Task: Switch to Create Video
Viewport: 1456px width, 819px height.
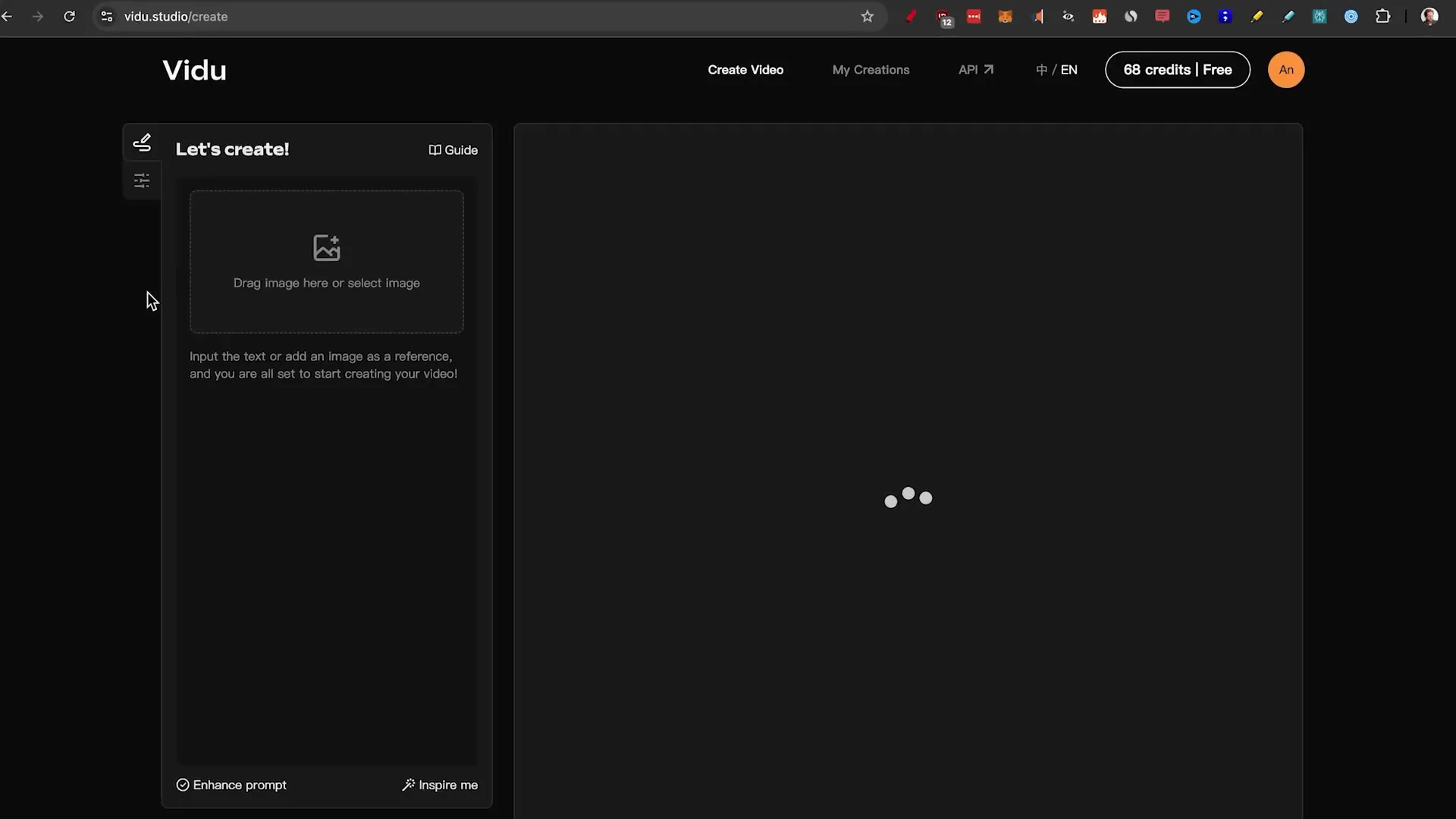Action: tap(745, 69)
